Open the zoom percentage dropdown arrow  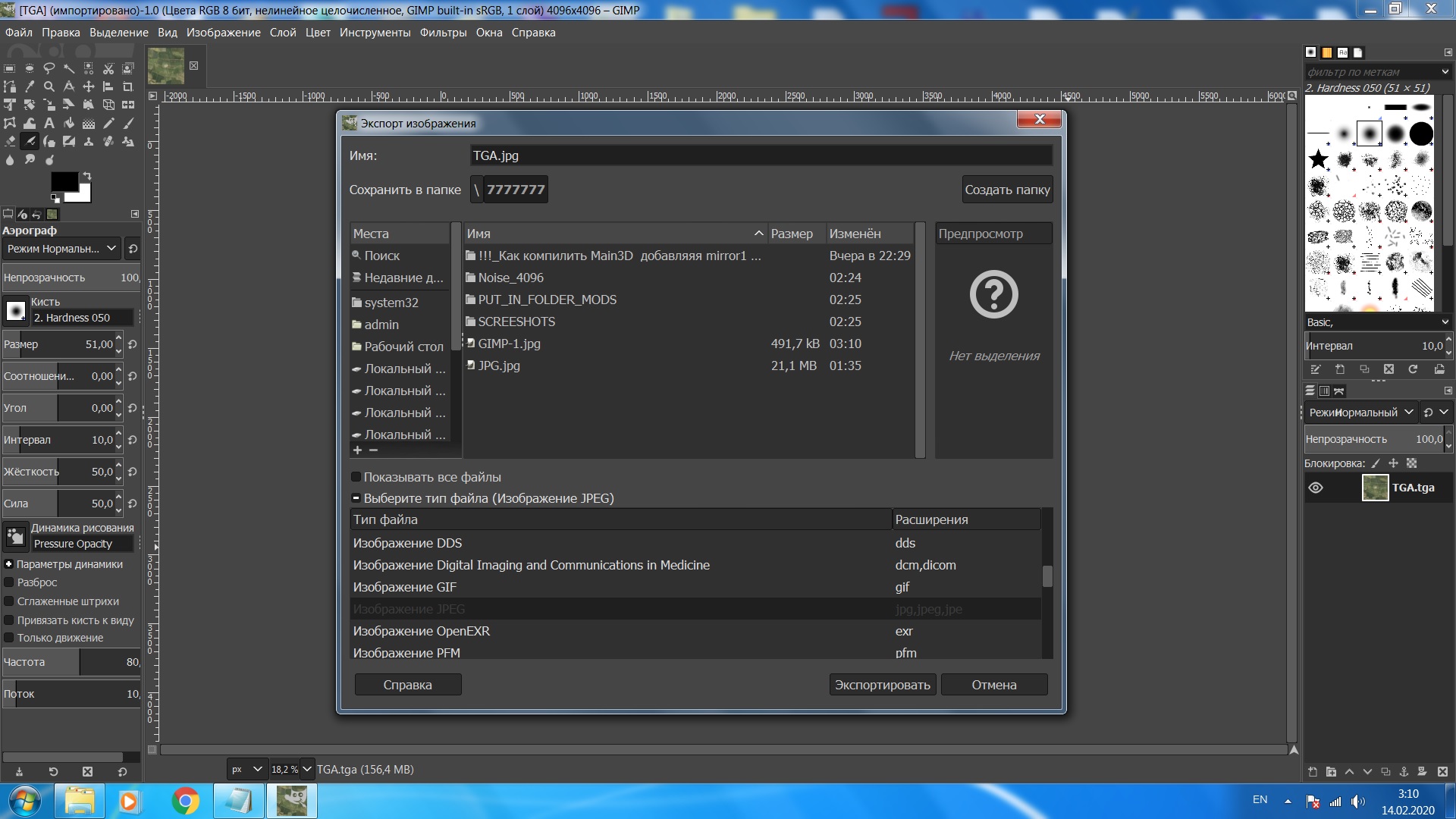click(x=307, y=769)
